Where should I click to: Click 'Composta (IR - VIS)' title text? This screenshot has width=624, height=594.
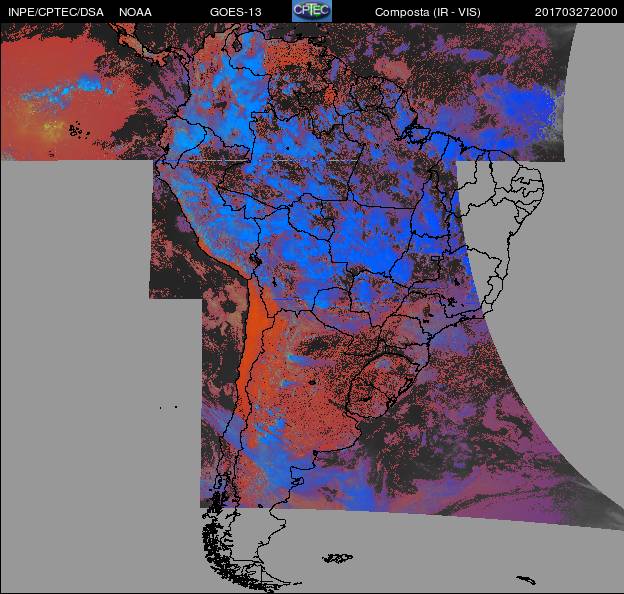[428, 12]
